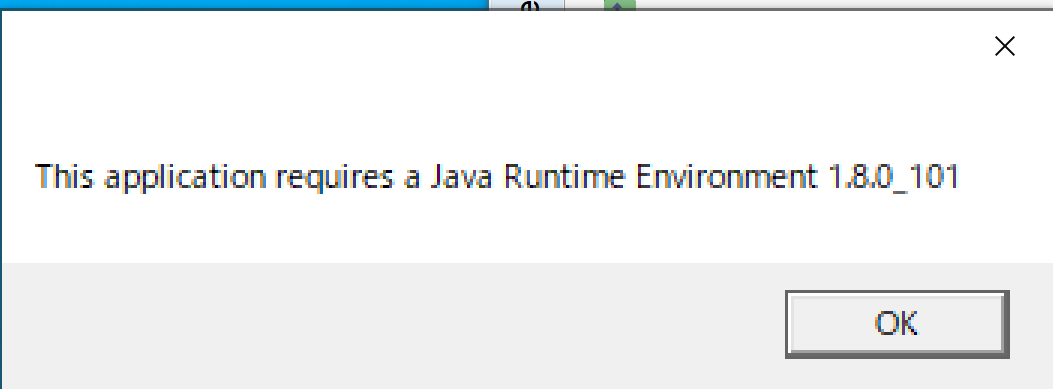
Task: Click the blue title bar strip behind the dialog
Action: pos(244,4)
